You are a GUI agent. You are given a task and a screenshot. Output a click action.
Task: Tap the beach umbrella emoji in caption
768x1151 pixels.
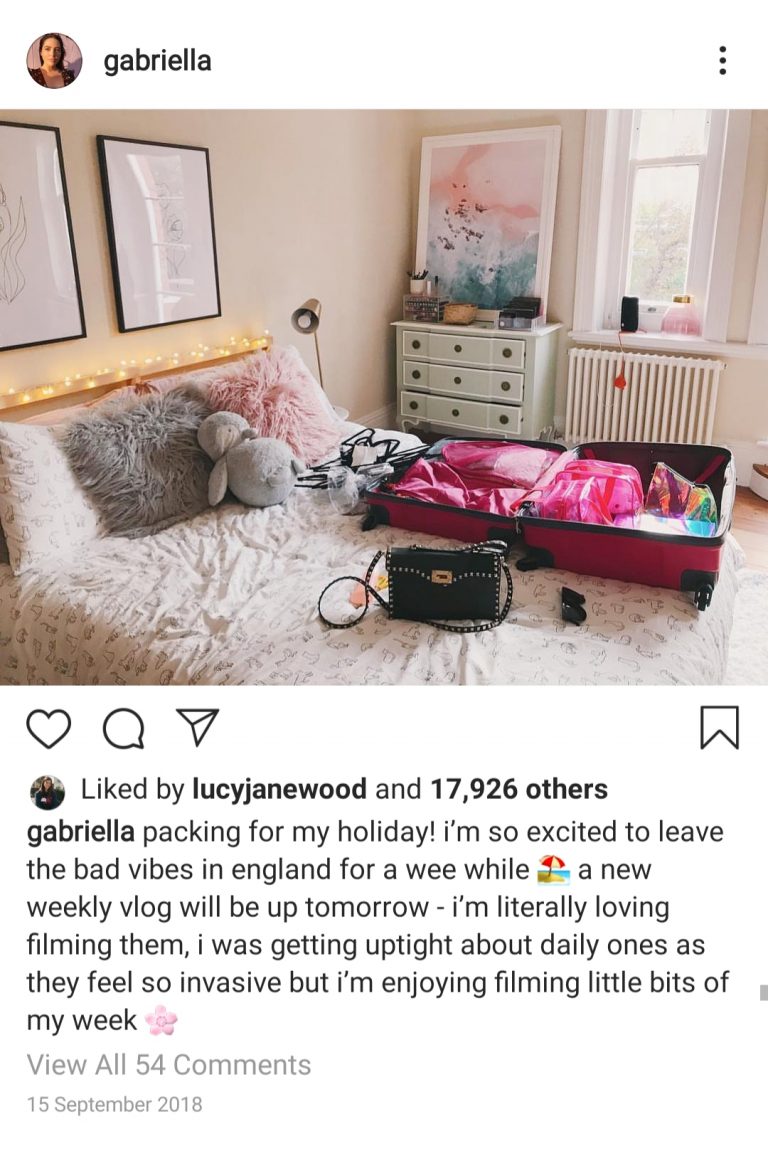coord(554,869)
